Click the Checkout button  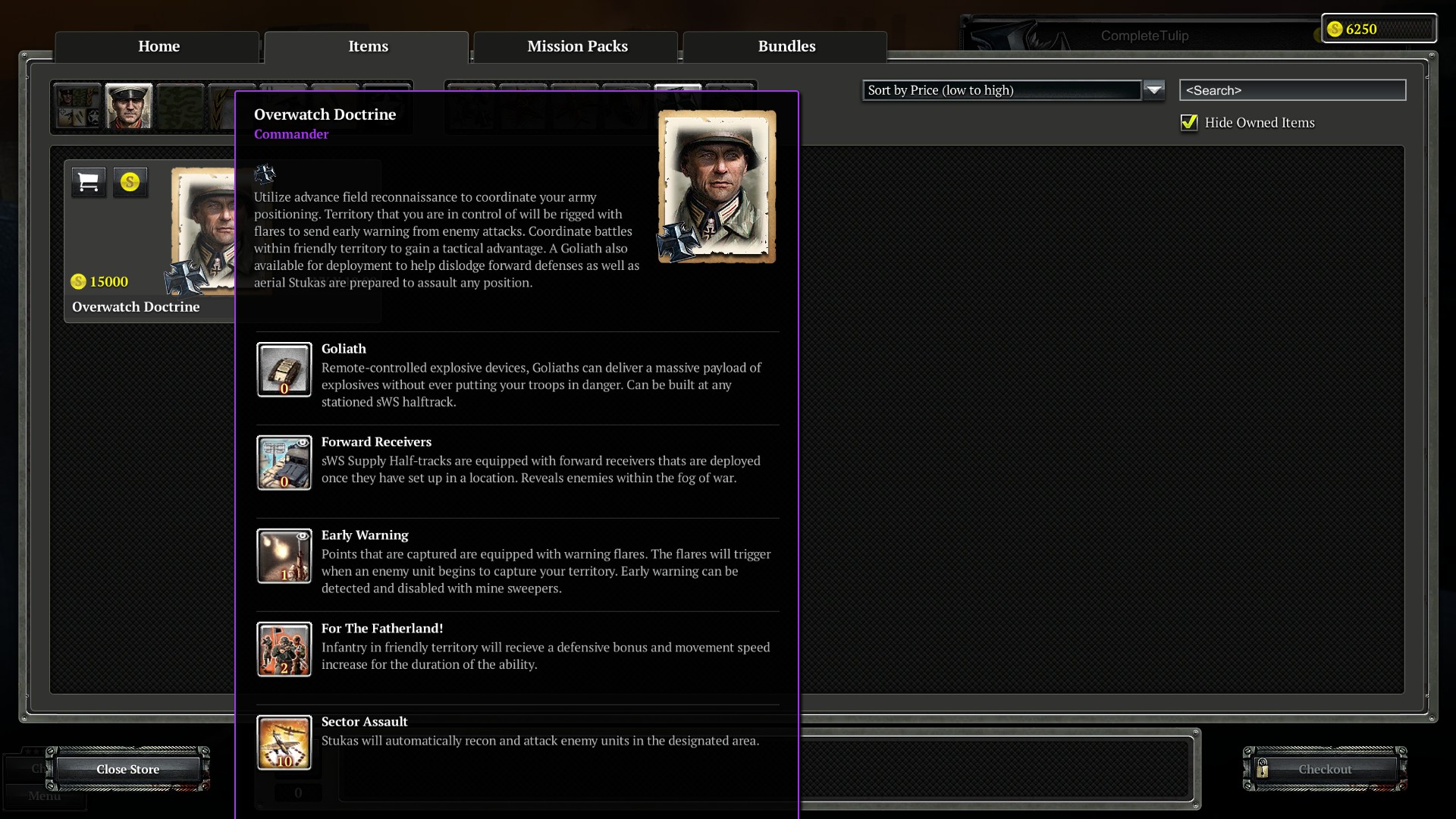[x=1324, y=769]
